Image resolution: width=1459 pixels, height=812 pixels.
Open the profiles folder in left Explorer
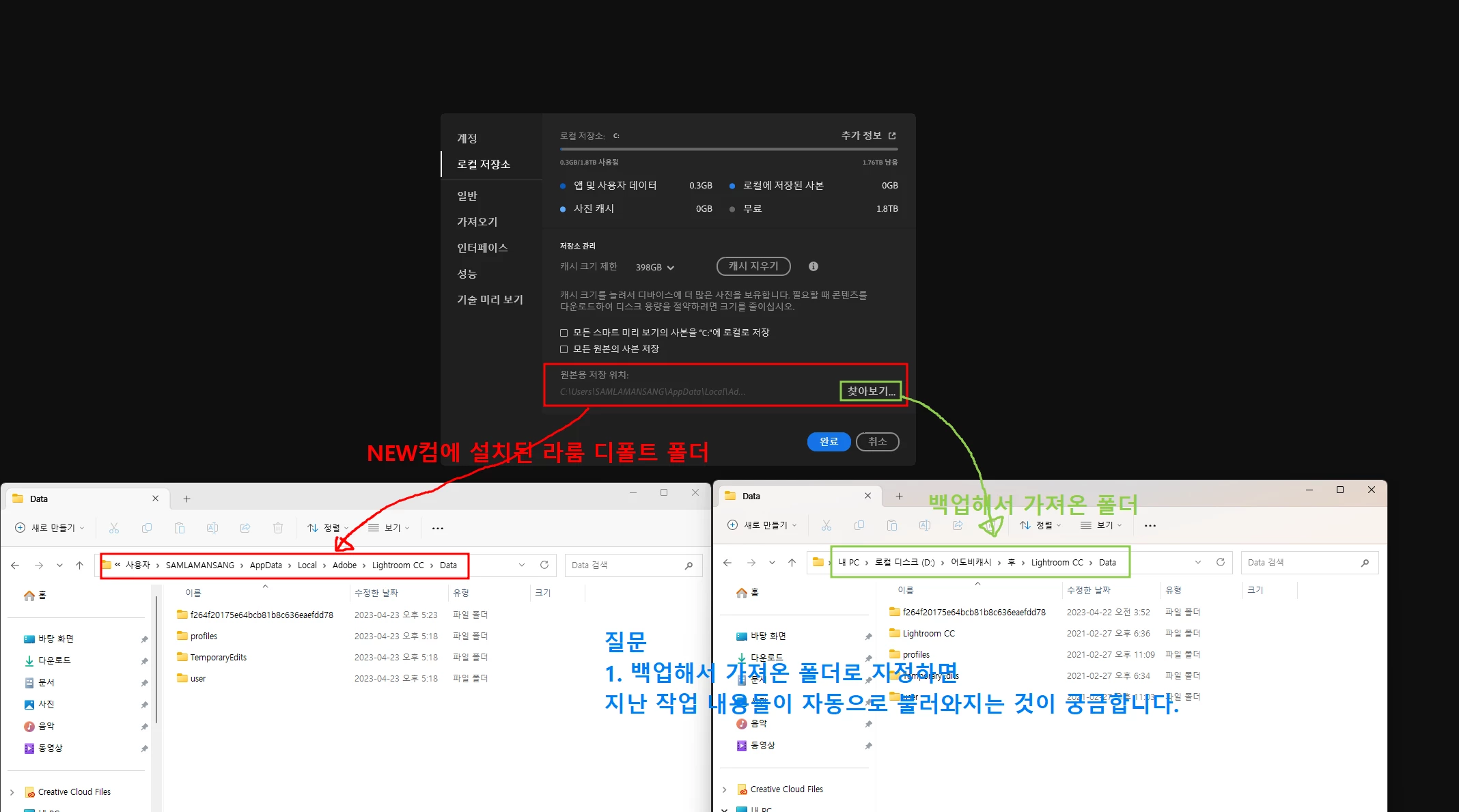coord(204,636)
